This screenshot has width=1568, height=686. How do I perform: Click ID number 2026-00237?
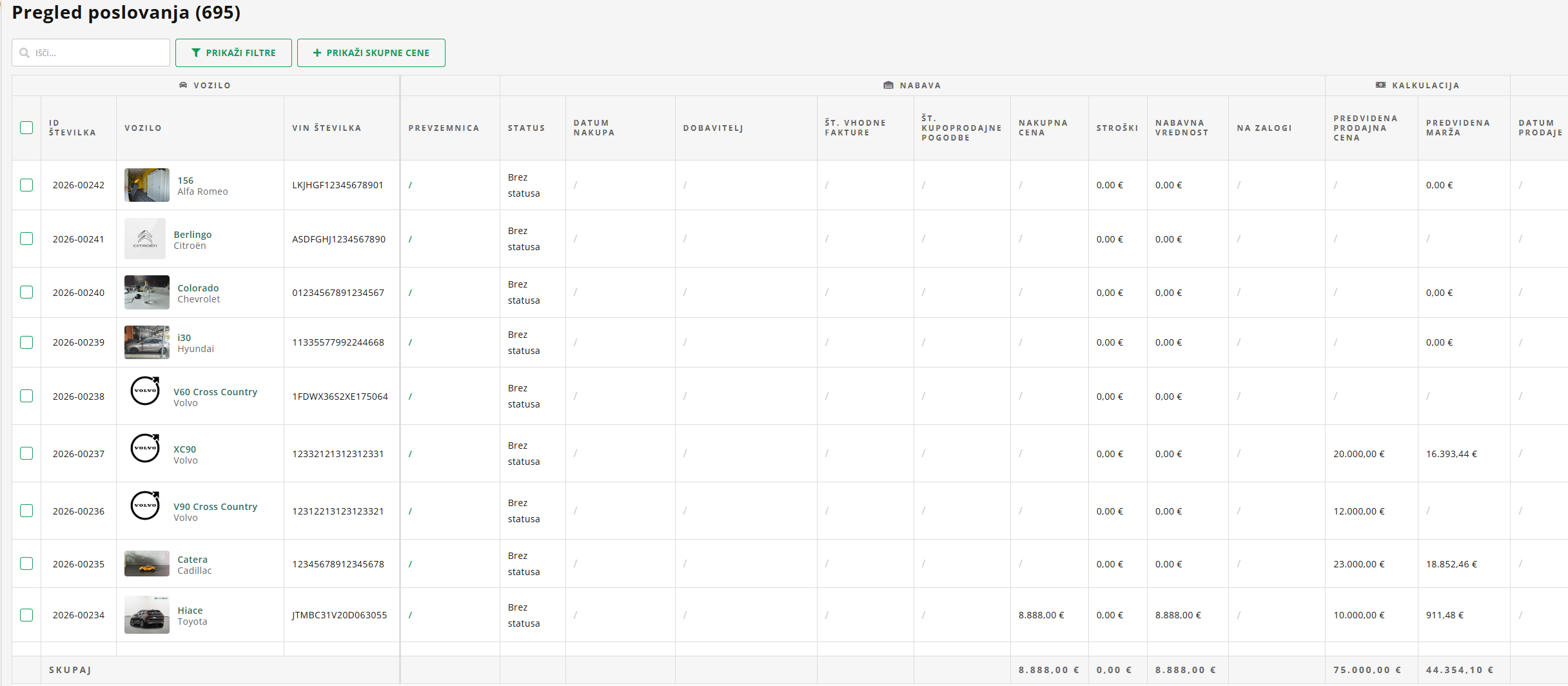[x=79, y=454]
